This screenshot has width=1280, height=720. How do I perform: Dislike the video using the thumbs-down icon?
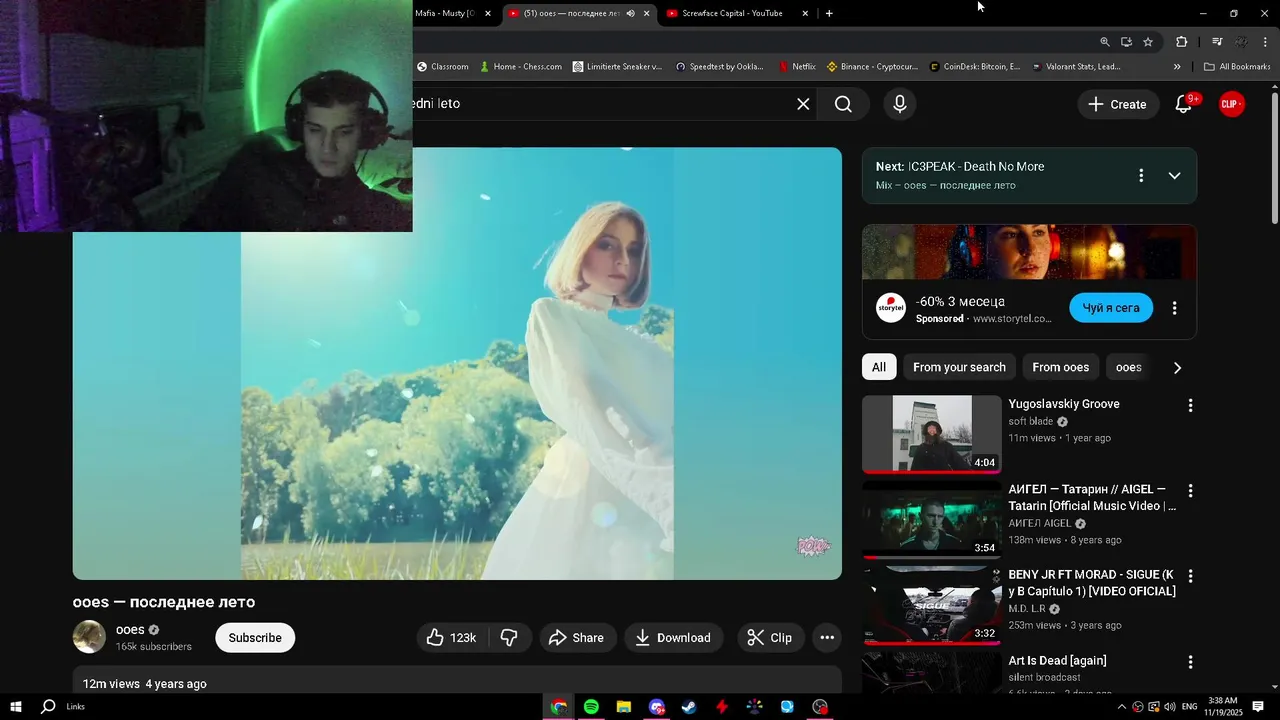coord(509,638)
